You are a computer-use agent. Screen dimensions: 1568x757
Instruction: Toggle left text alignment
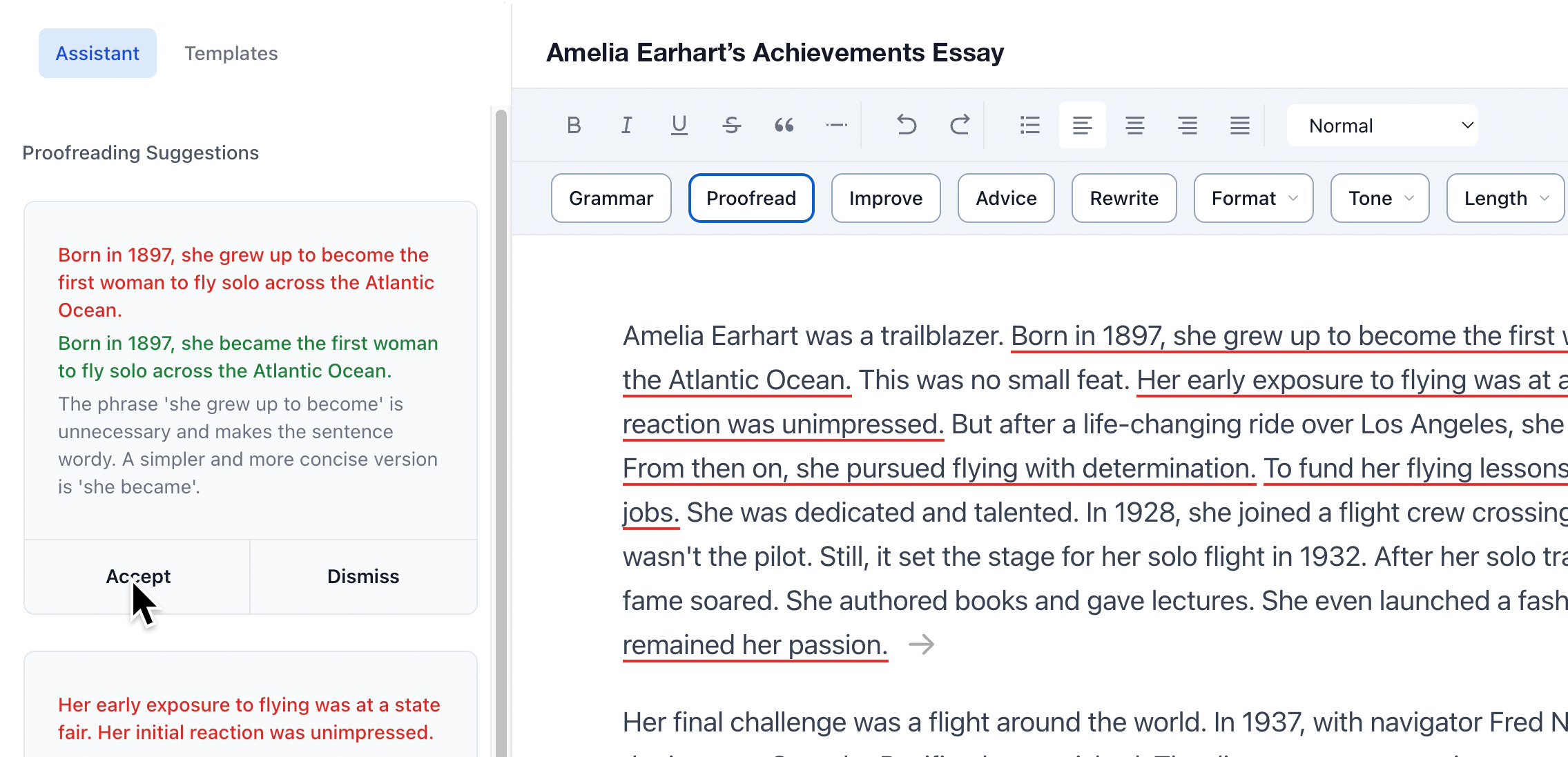tap(1082, 126)
